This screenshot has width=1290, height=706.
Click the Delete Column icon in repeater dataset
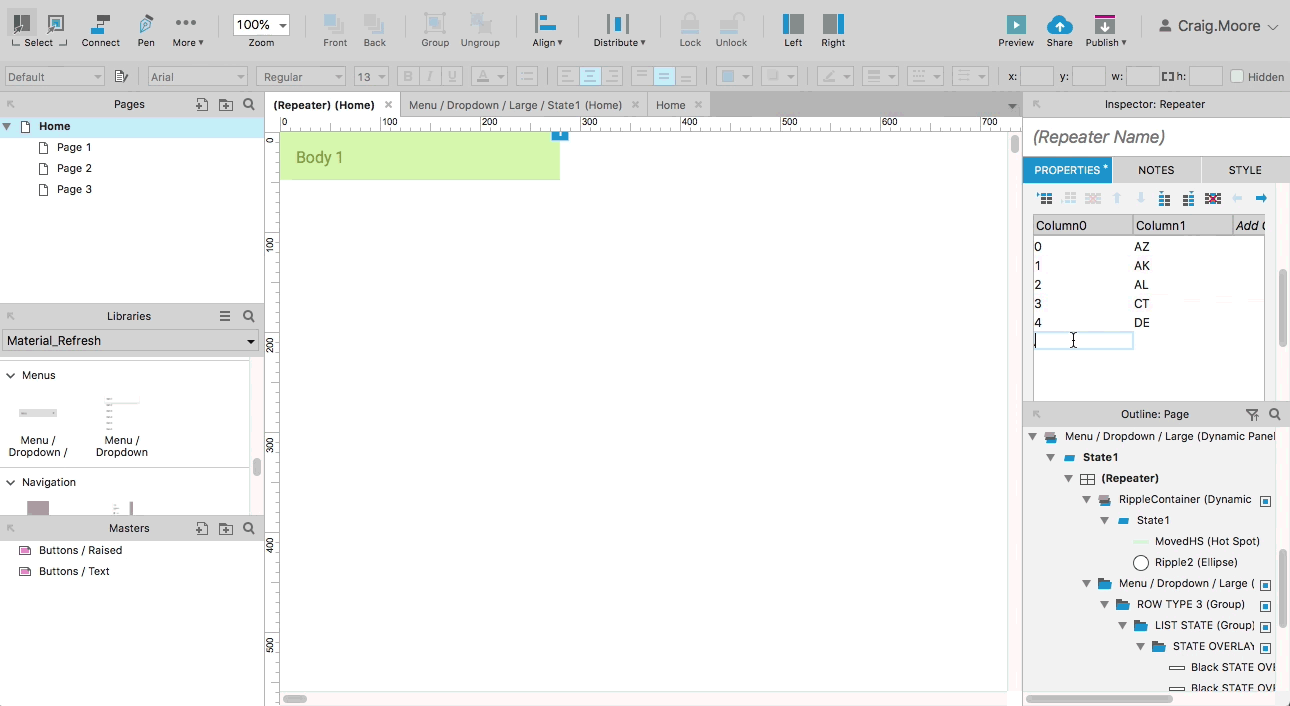[1213, 199]
